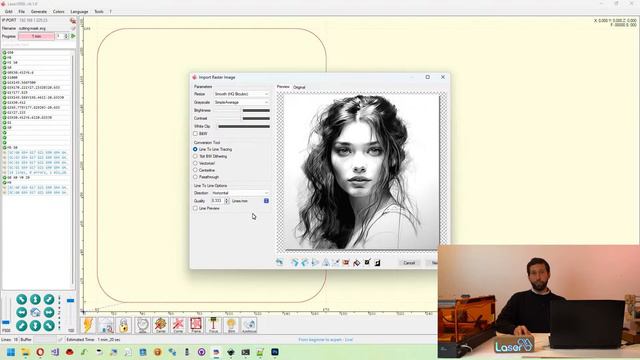Click the Quality value input field
640x360 pixels.
coord(218,201)
